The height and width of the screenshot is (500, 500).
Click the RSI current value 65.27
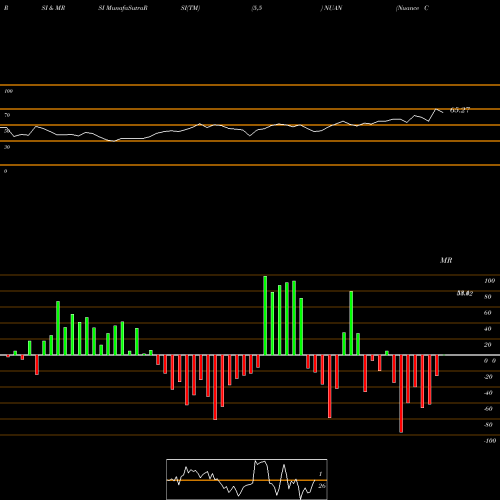coord(460,110)
